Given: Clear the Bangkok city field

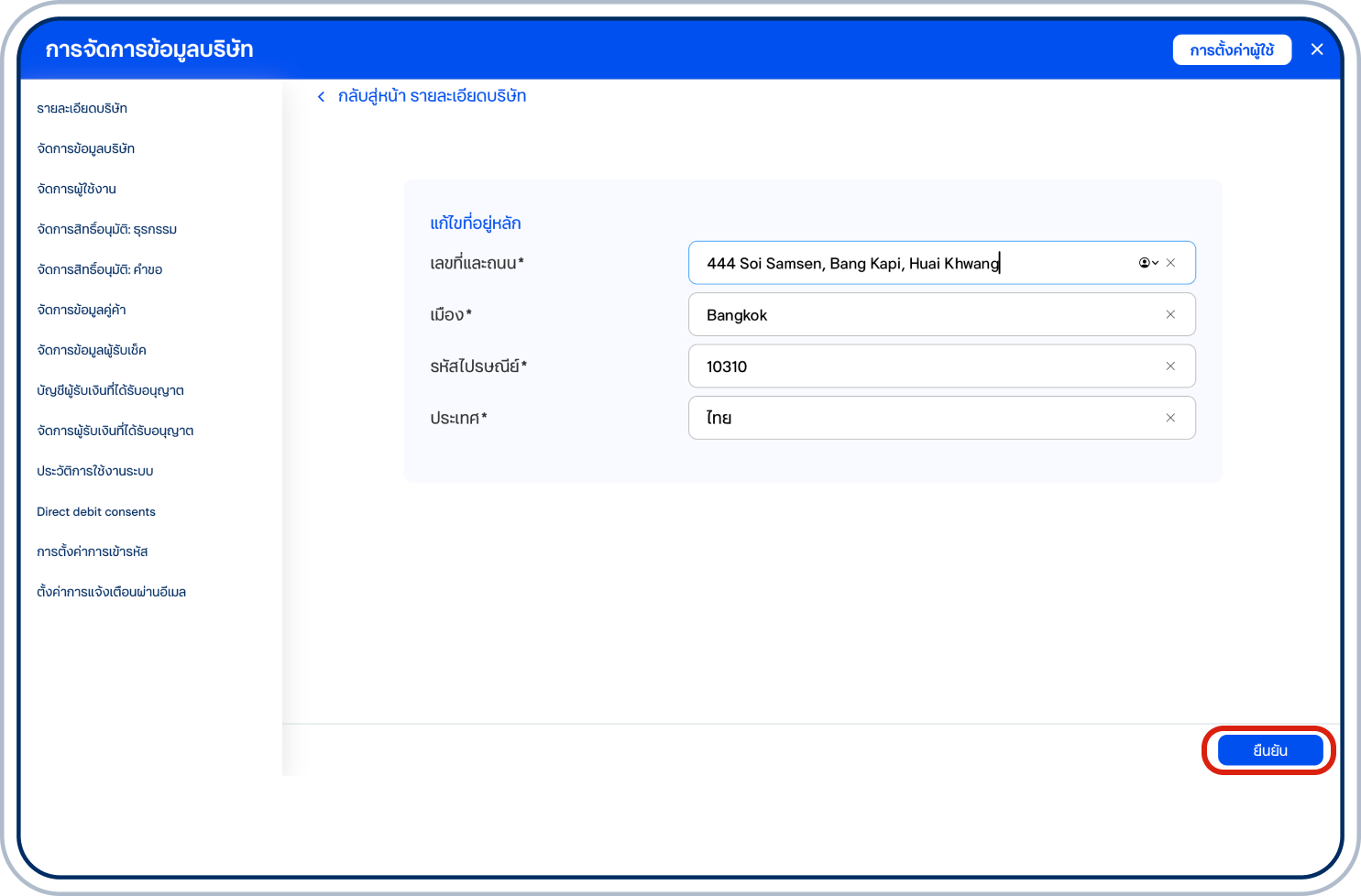Looking at the screenshot, I should (1170, 314).
